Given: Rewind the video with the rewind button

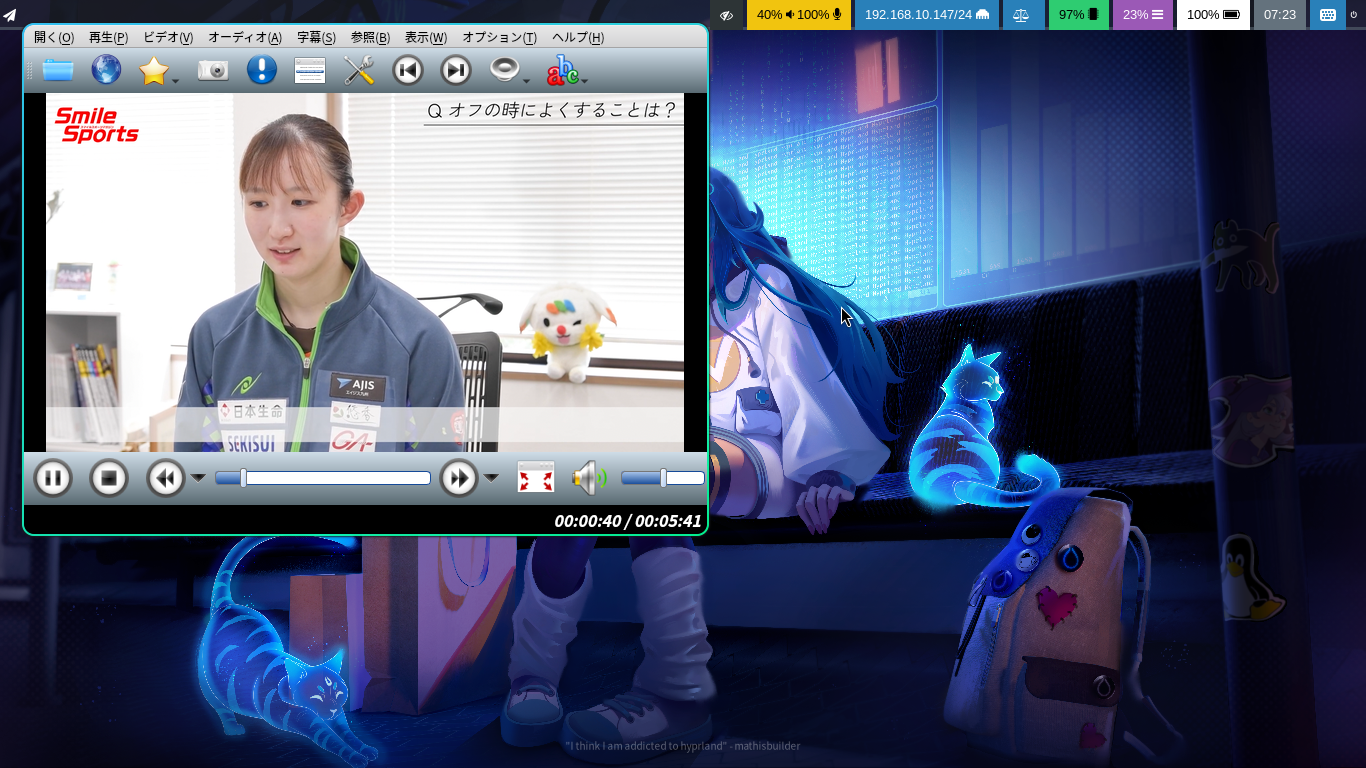Looking at the screenshot, I should tap(166, 478).
